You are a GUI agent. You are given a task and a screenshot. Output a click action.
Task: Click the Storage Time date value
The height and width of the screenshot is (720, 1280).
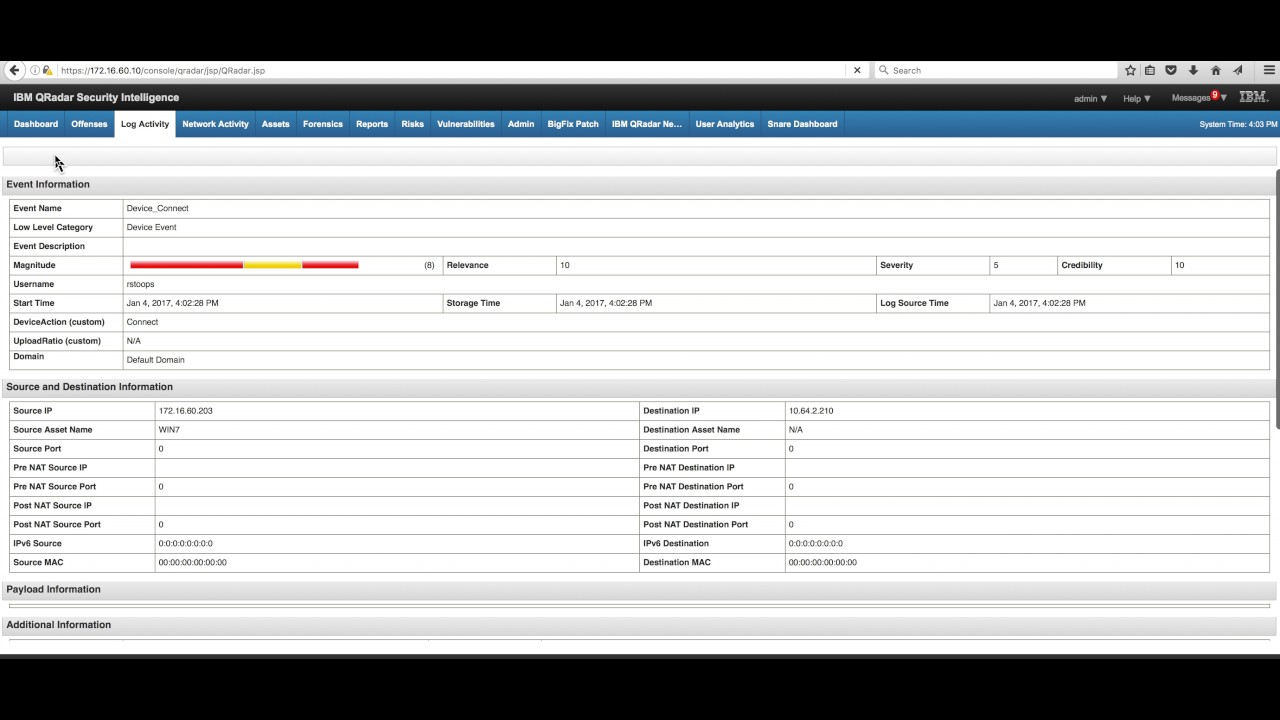pyautogui.click(x=606, y=303)
